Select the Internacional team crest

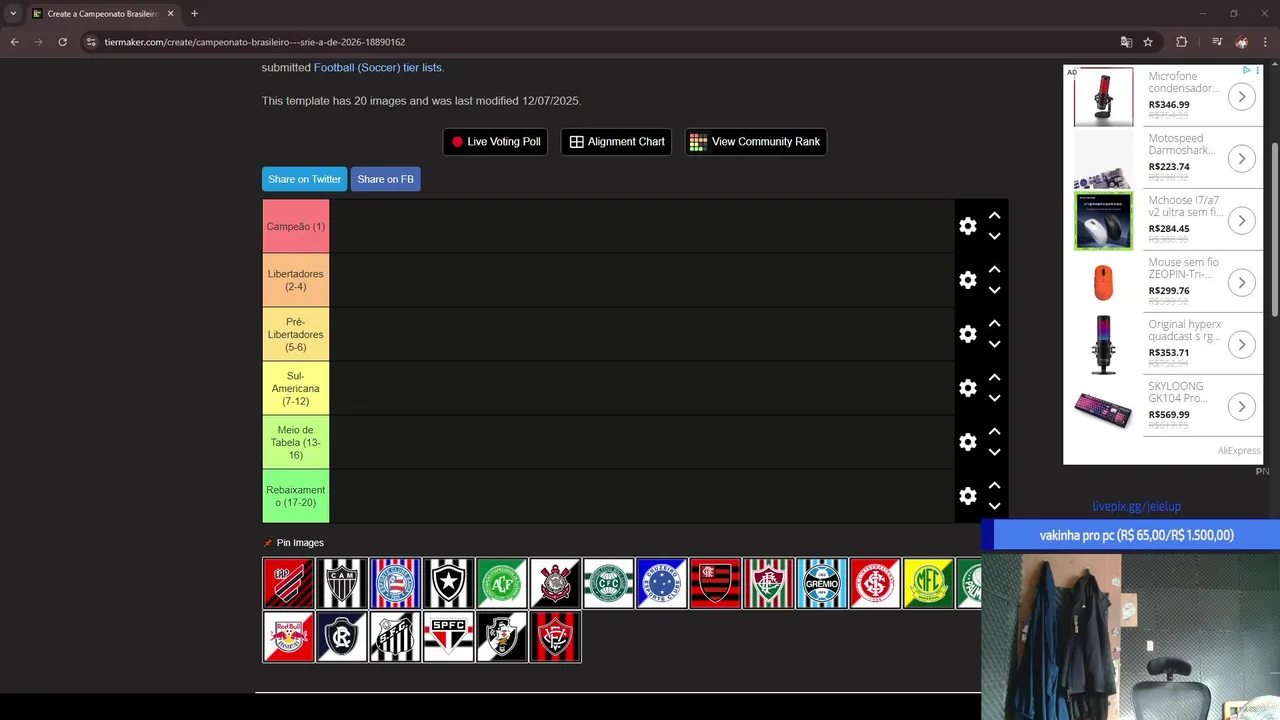(x=875, y=583)
